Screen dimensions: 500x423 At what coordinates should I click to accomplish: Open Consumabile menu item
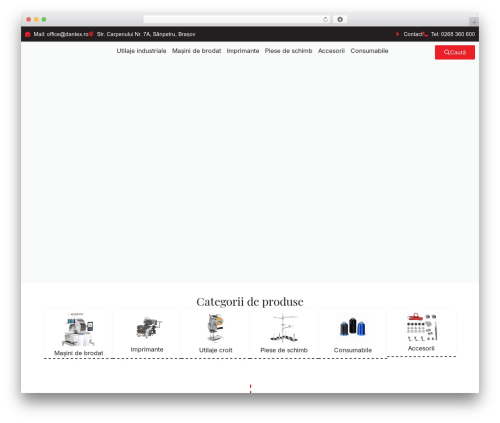click(x=369, y=51)
